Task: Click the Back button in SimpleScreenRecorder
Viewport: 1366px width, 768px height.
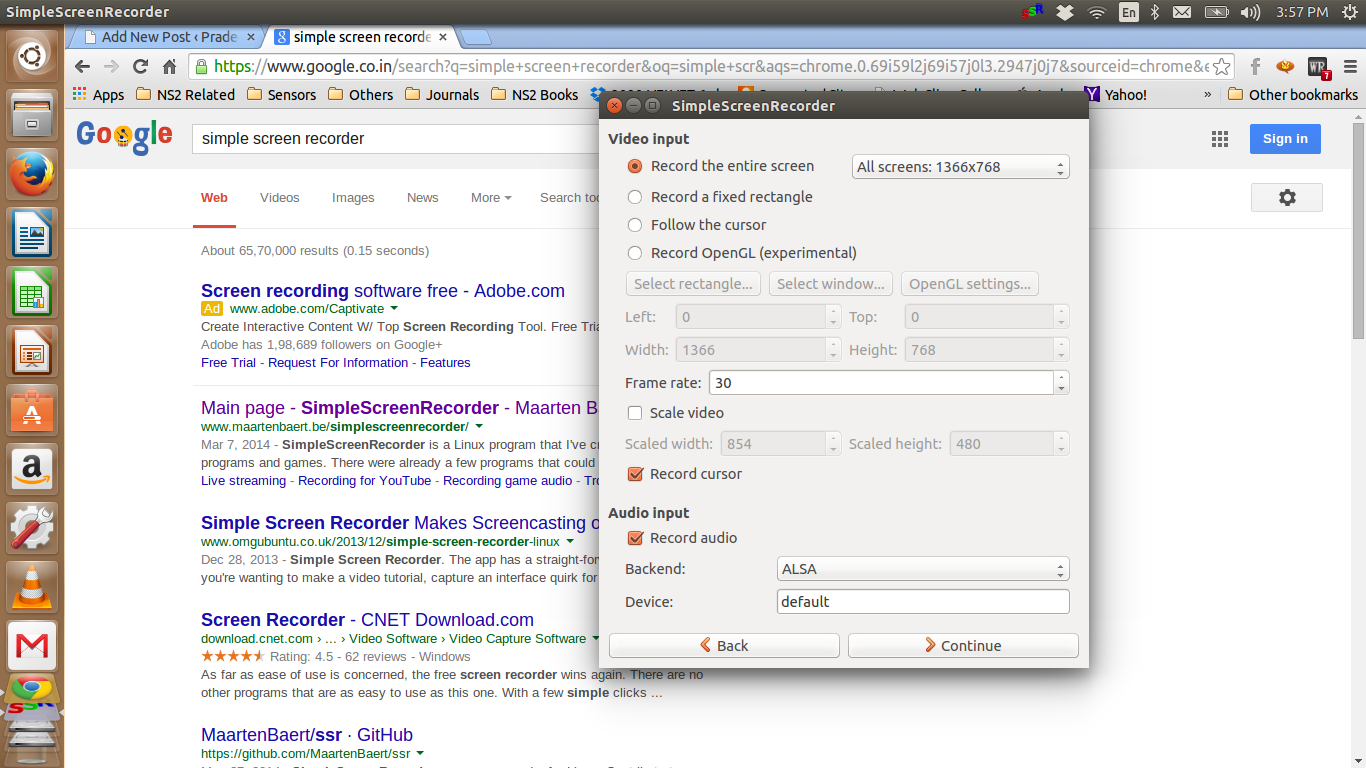Action: click(724, 646)
